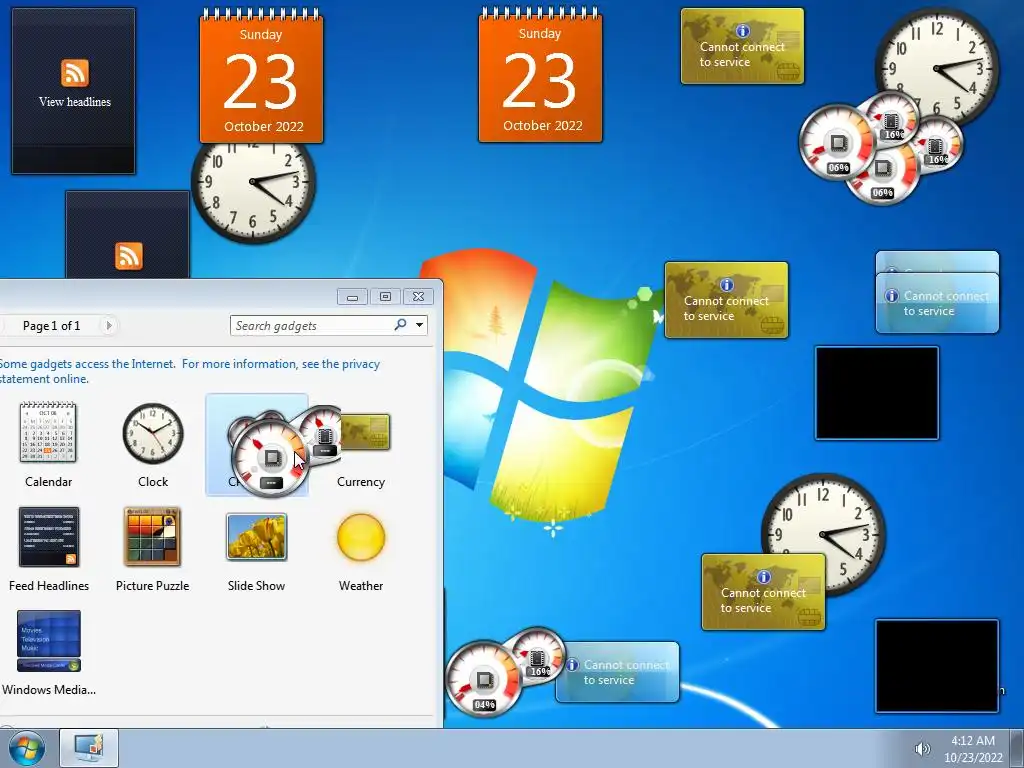This screenshot has height=768, width=1024.
Task: Click the volume speaker tray icon
Action: (922, 749)
